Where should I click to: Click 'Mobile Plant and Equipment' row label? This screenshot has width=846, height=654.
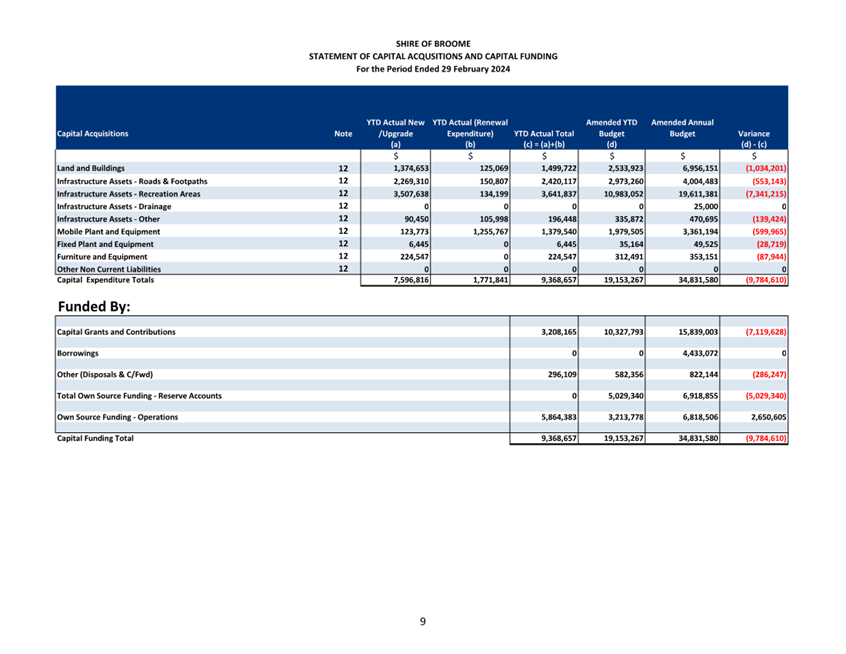tap(108, 231)
